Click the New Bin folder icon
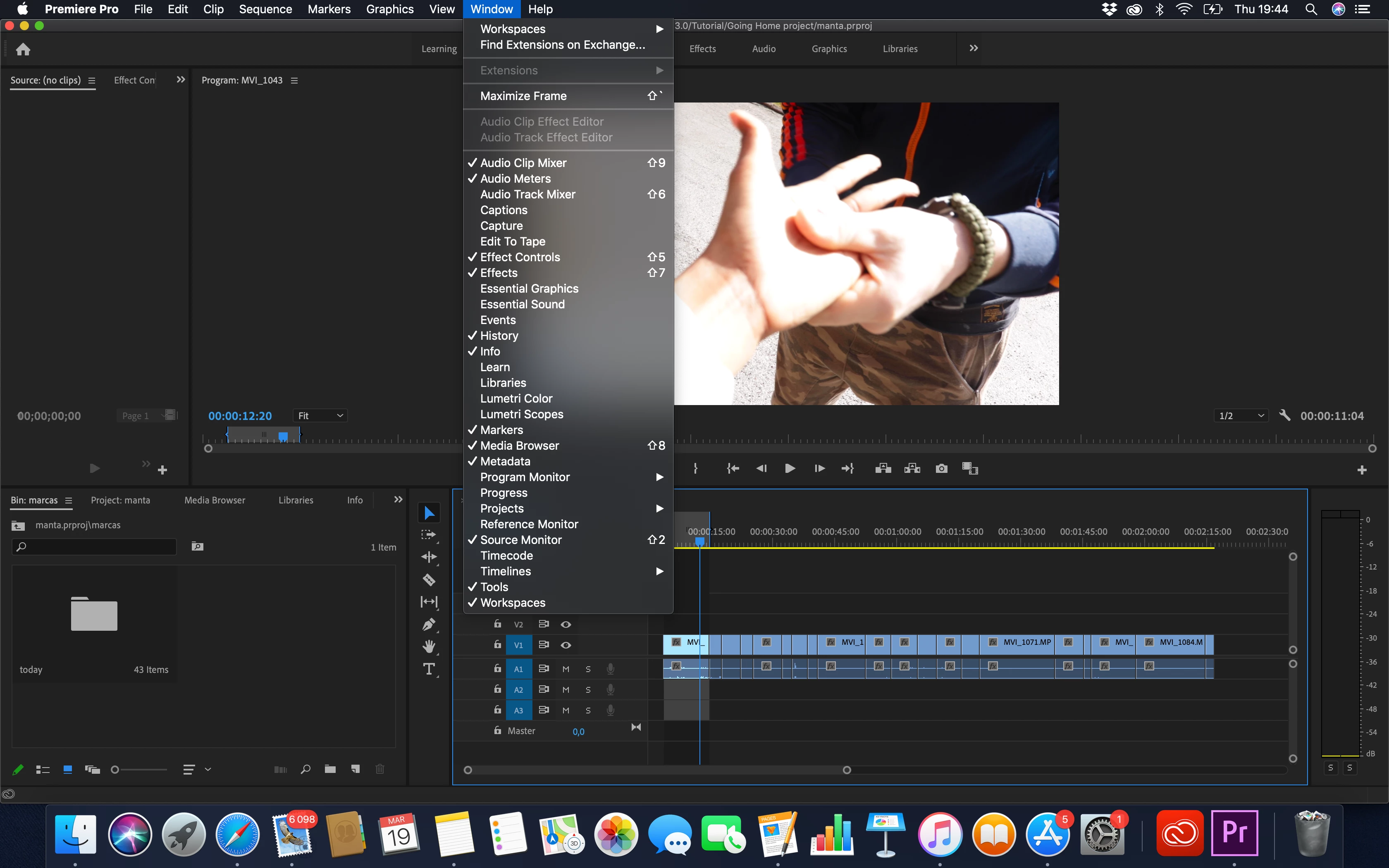 330,769
